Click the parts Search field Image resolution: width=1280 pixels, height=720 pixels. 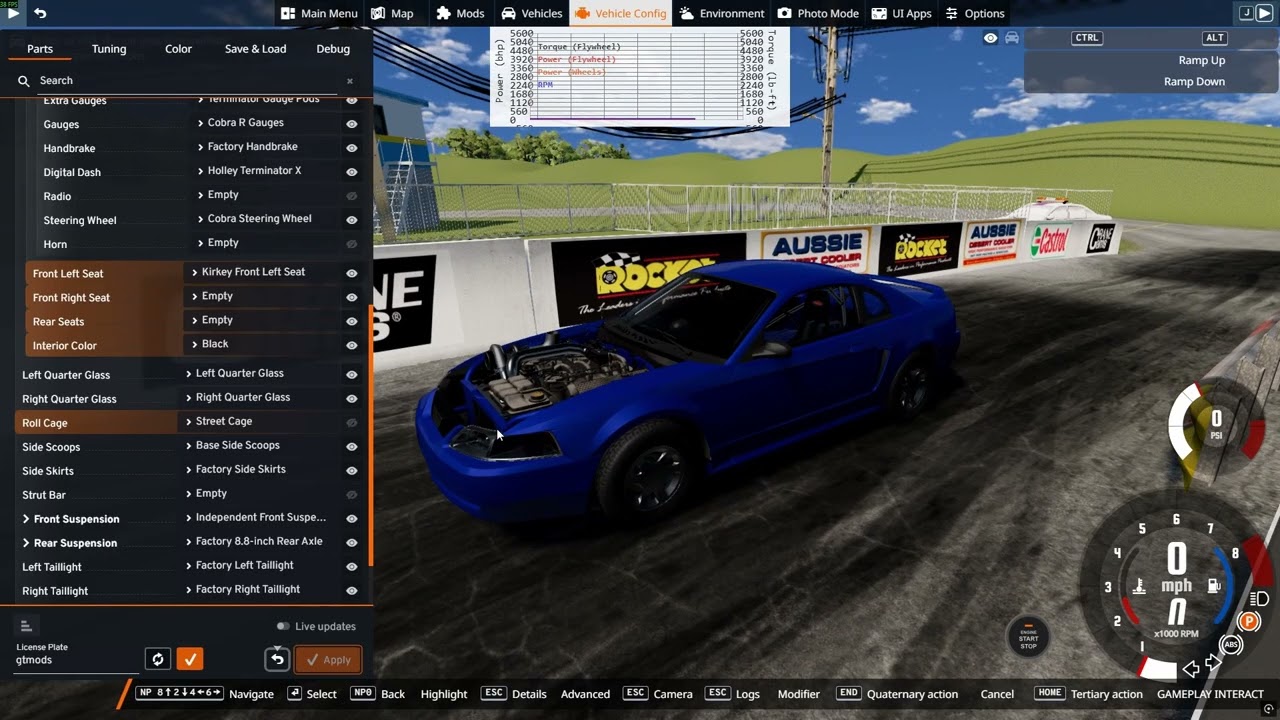[x=190, y=80]
